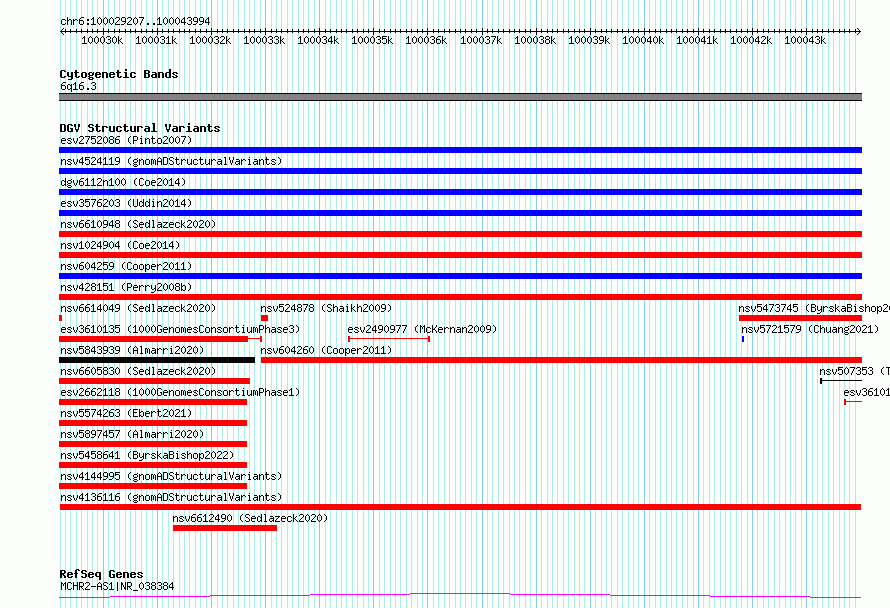Click nsv5897457 (Almarri2020) label
The width and height of the screenshot is (890, 608).
click(132, 434)
